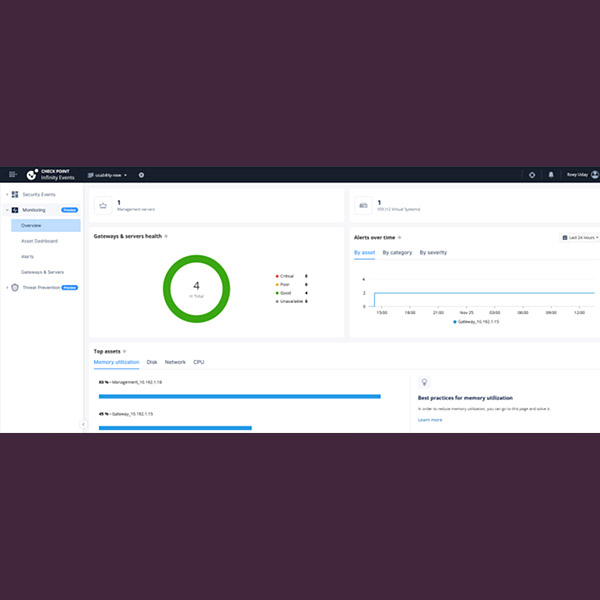This screenshot has width=600, height=600.
Task: Open the Last 24 hours time dropdown
Action: [580, 238]
